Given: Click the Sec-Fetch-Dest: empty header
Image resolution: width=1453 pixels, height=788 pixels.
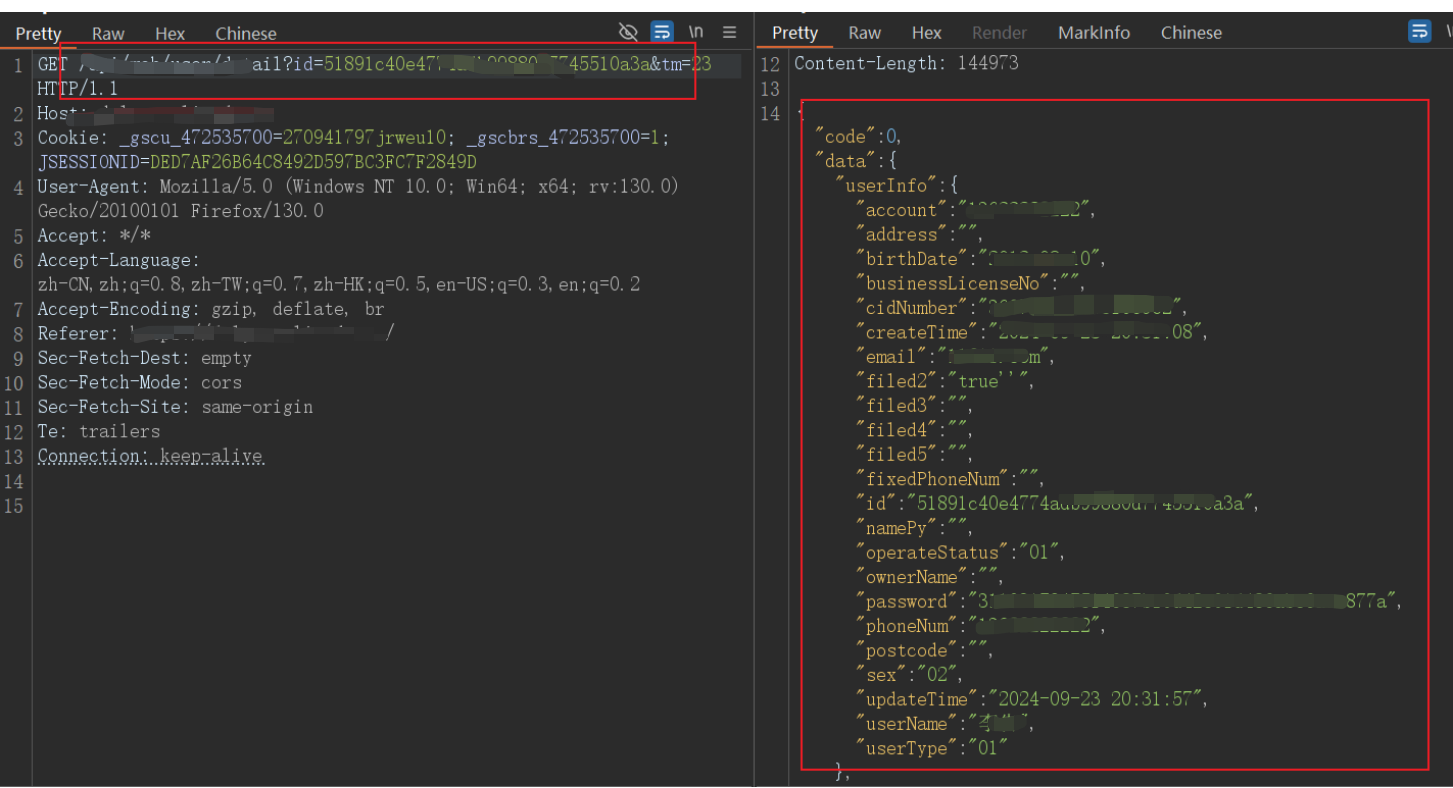Looking at the screenshot, I should point(144,358).
